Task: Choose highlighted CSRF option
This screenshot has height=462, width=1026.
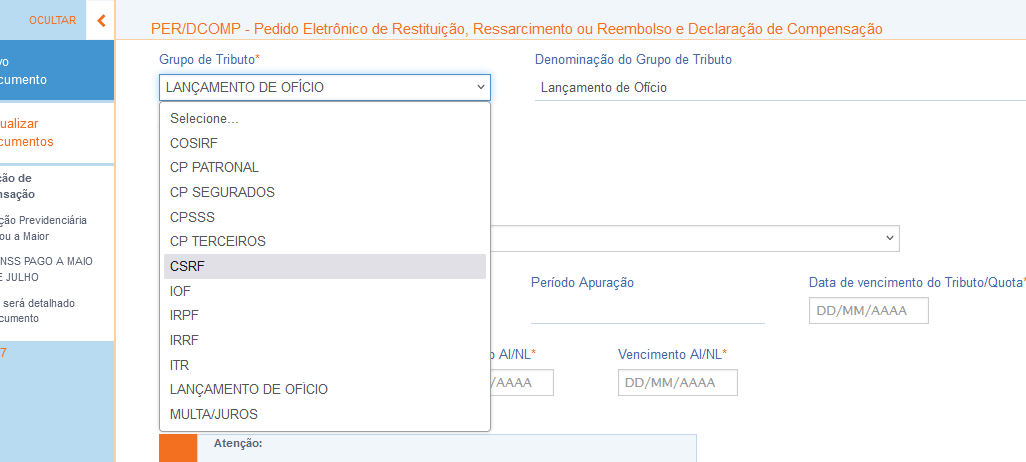Action: (x=325, y=266)
